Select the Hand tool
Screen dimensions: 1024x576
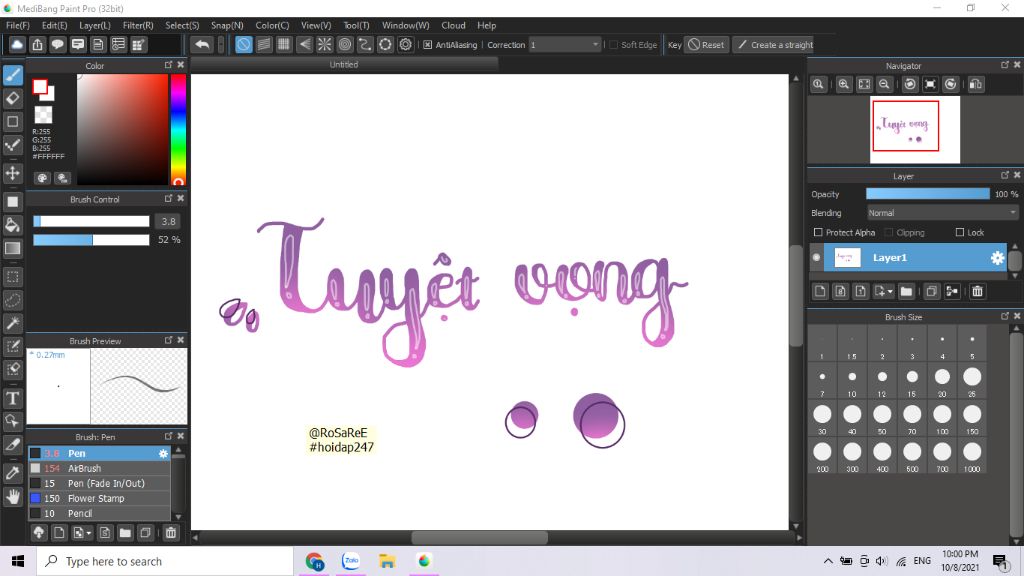tap(12, 497)
